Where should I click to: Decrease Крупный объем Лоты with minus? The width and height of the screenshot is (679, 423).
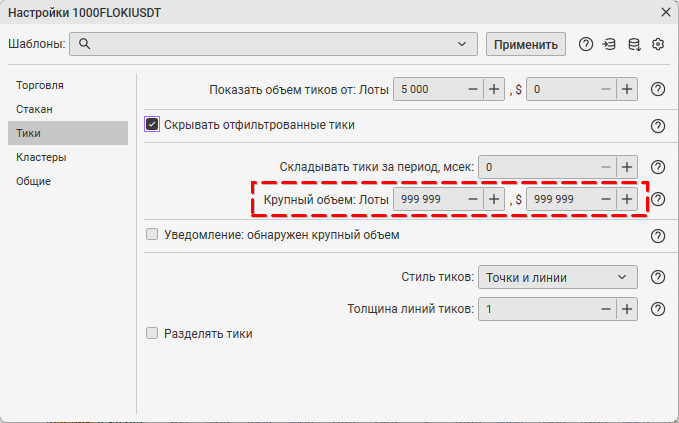tap(472, 199)
